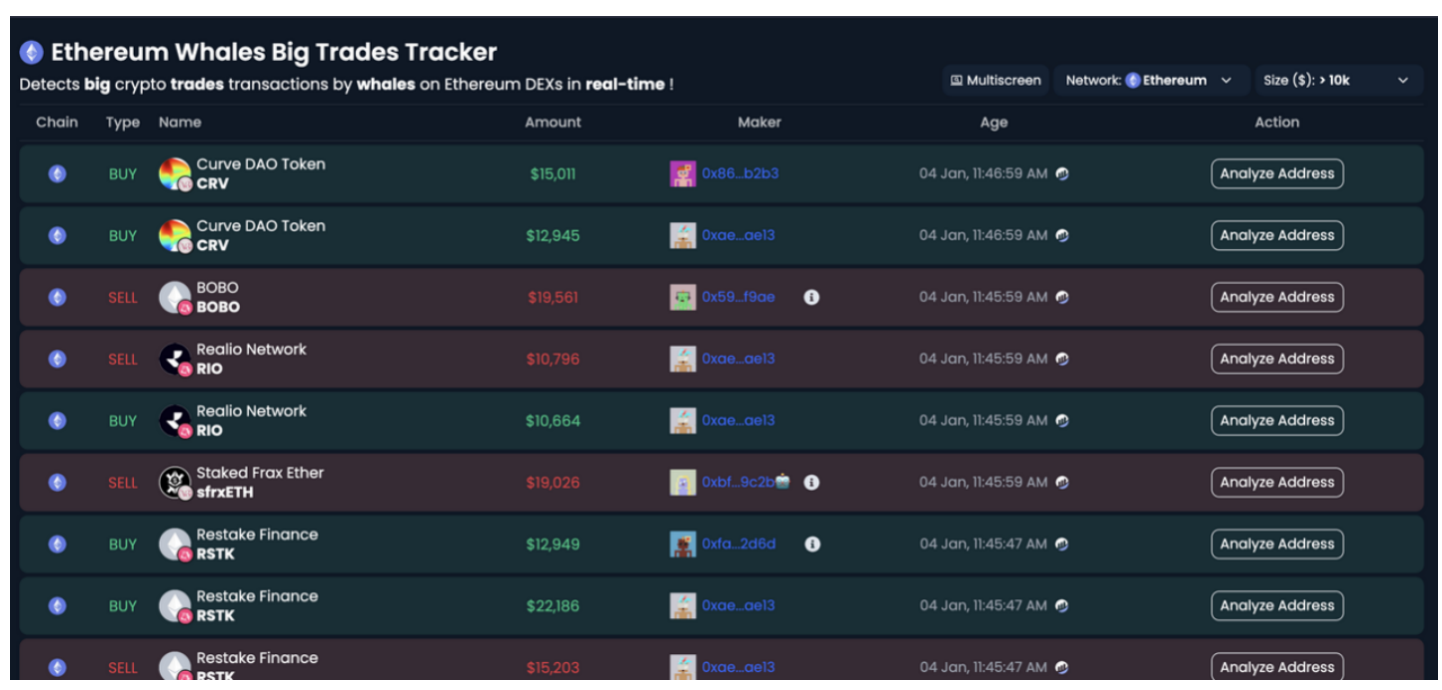Open maker address 0xbf...9c2b
The width and height of the screenshot is (1442, 690).
[x=738, y=482]
